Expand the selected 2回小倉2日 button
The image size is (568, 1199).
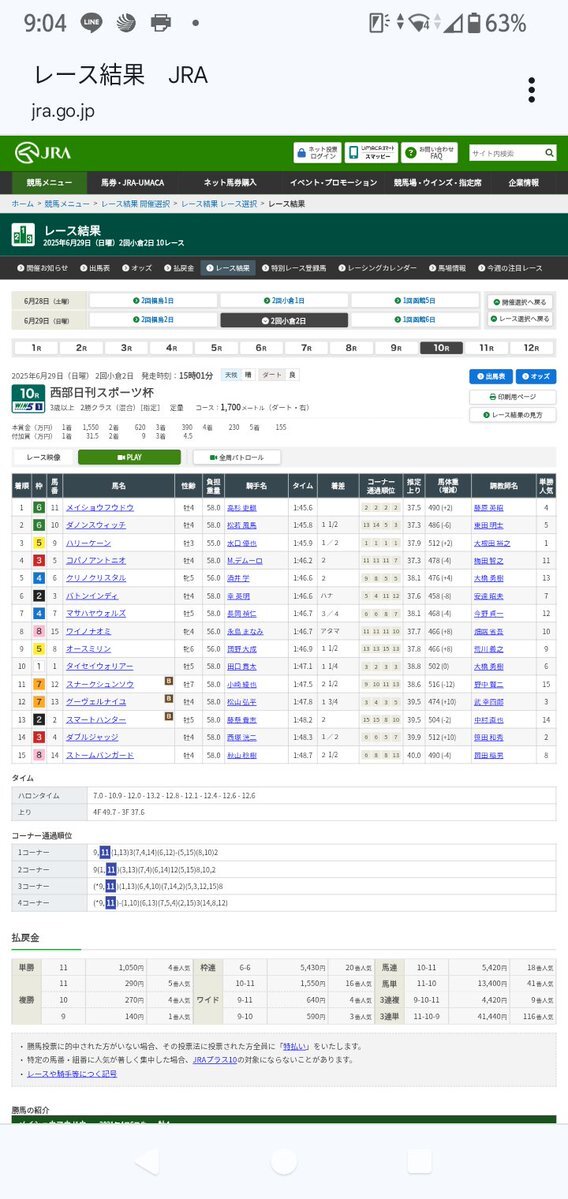click(284, 320)
